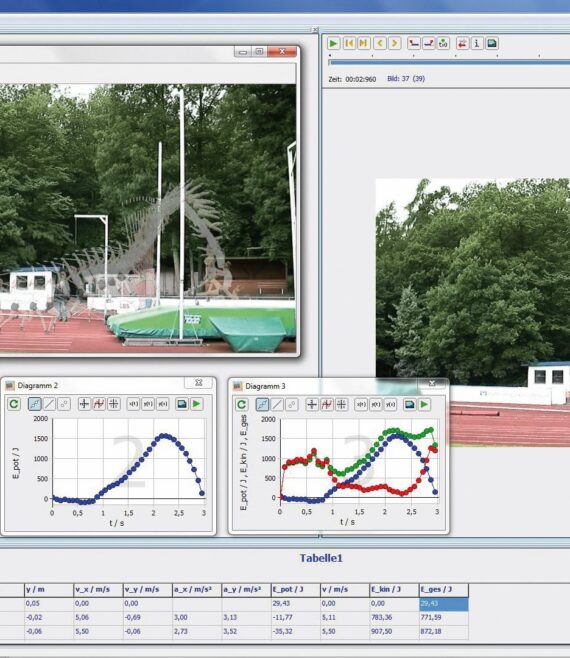
Task: Toggle line-only display in Diagramm 2
Action: click(49, 404)
